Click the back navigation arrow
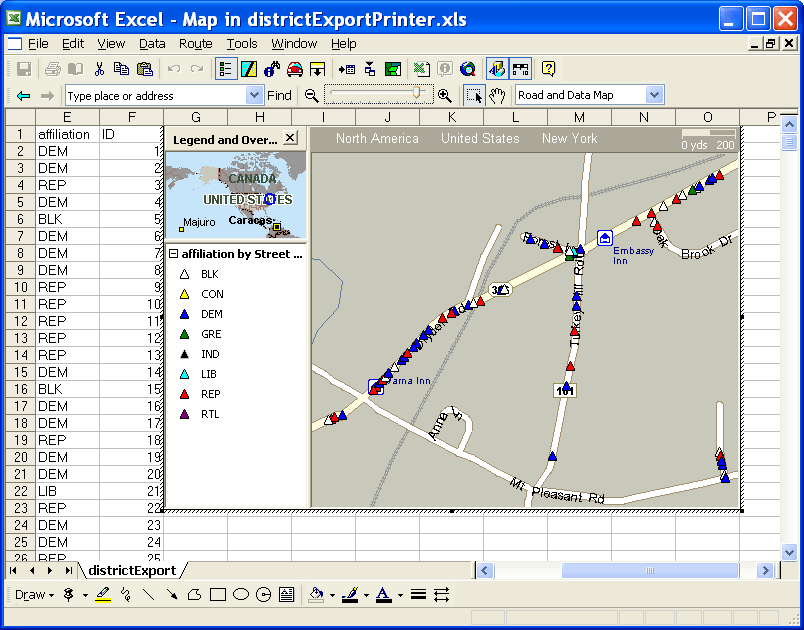The width and height of the screenshot is (804, 630). pyautogui.click(x=23, y=95)
